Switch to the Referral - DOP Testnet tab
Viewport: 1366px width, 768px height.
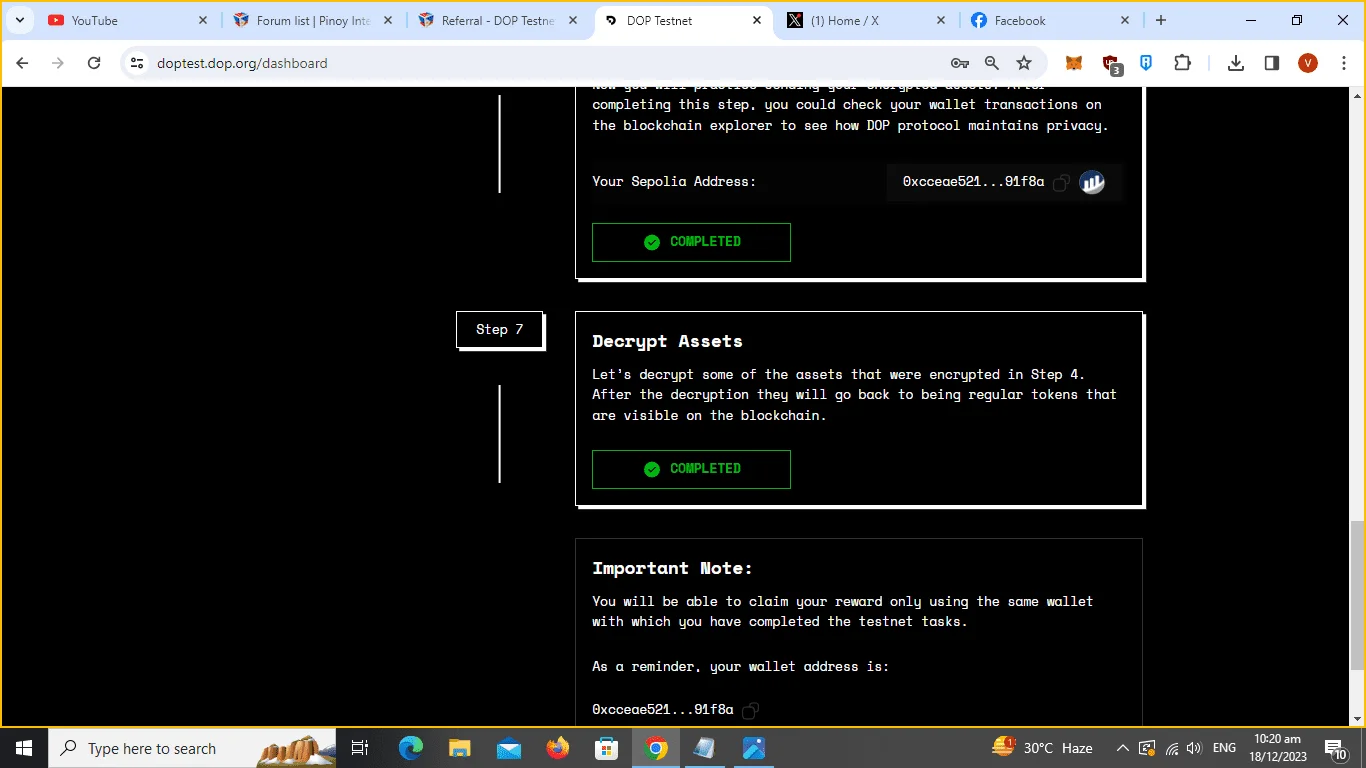click(499, 20)
